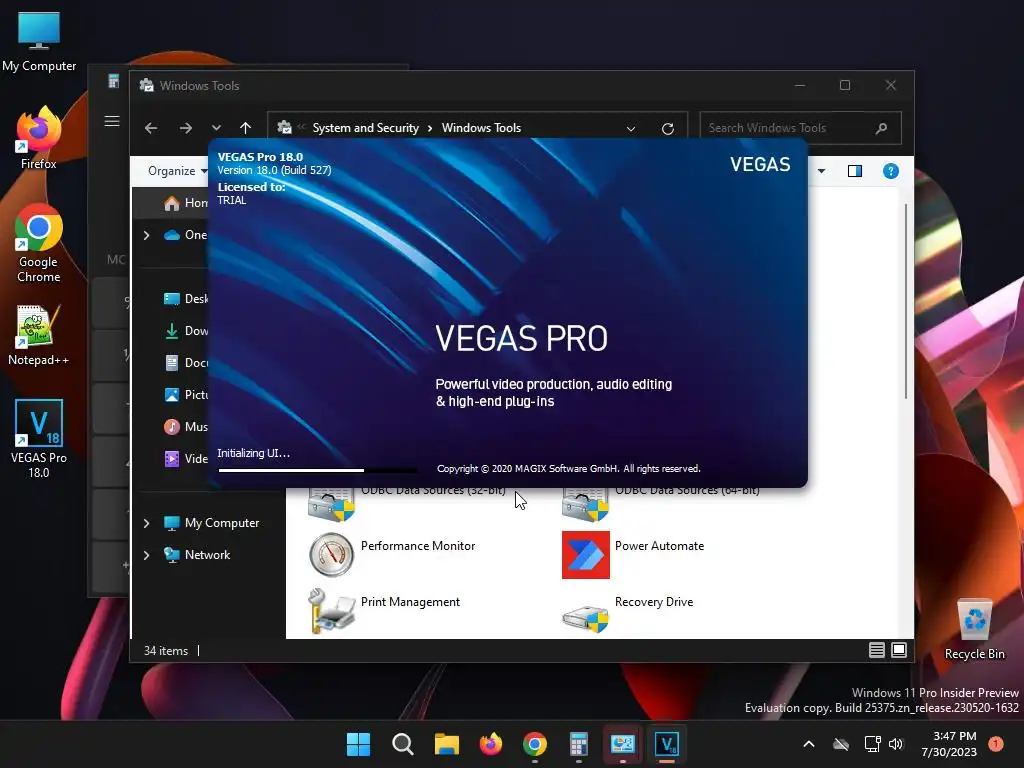
Task: Click the Windows Tools vertical scrollbar
Action: [x=906, y=301]
